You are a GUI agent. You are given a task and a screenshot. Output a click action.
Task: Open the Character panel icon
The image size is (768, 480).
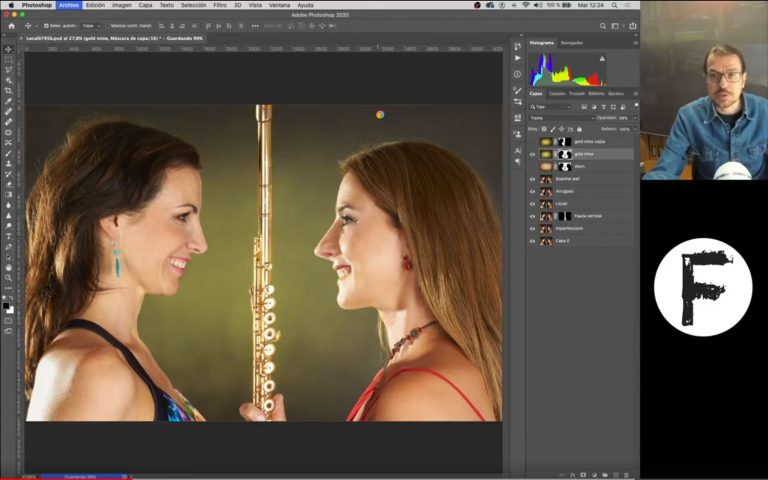point(518,150)
